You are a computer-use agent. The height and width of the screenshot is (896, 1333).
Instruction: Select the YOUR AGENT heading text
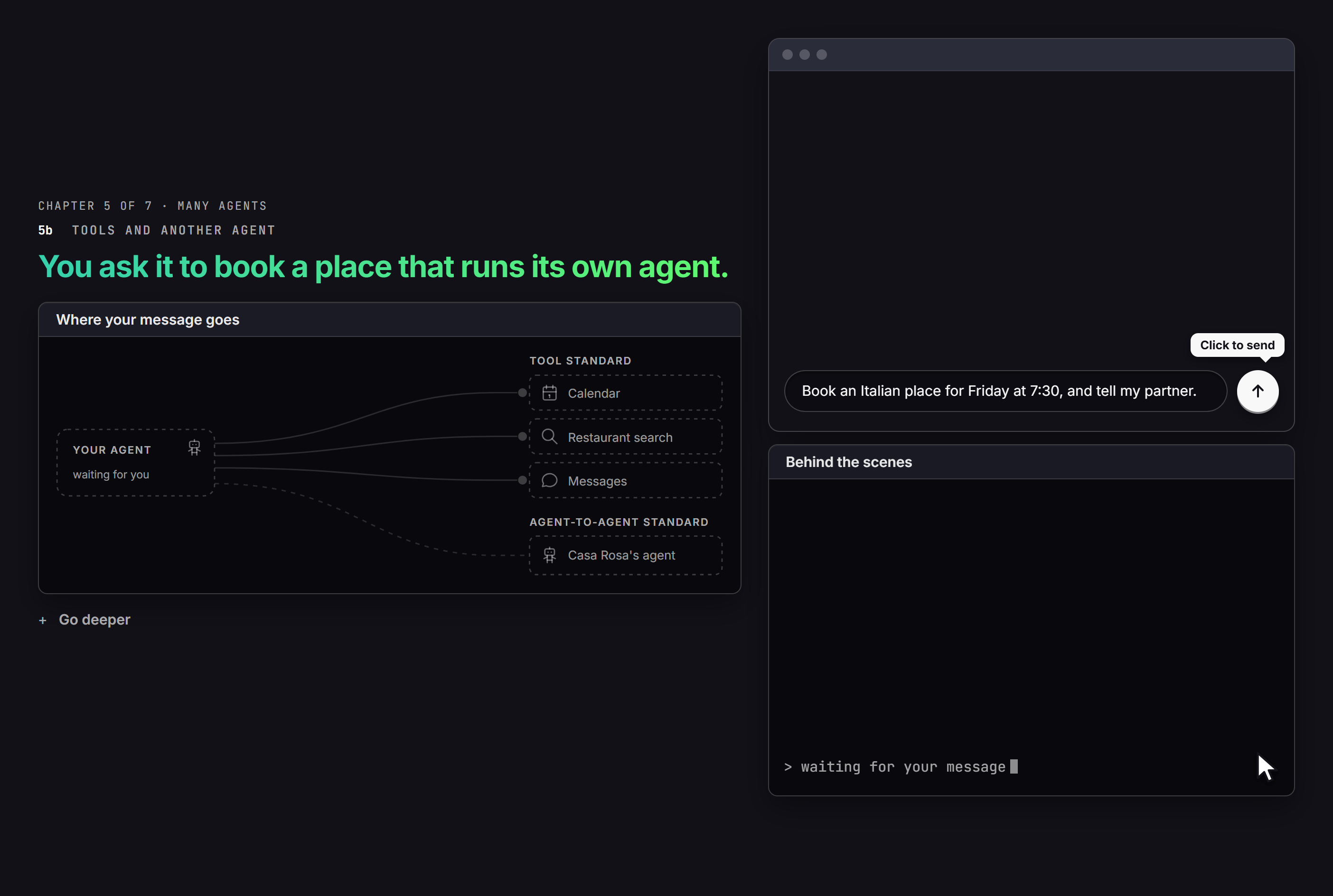[112, 450]
